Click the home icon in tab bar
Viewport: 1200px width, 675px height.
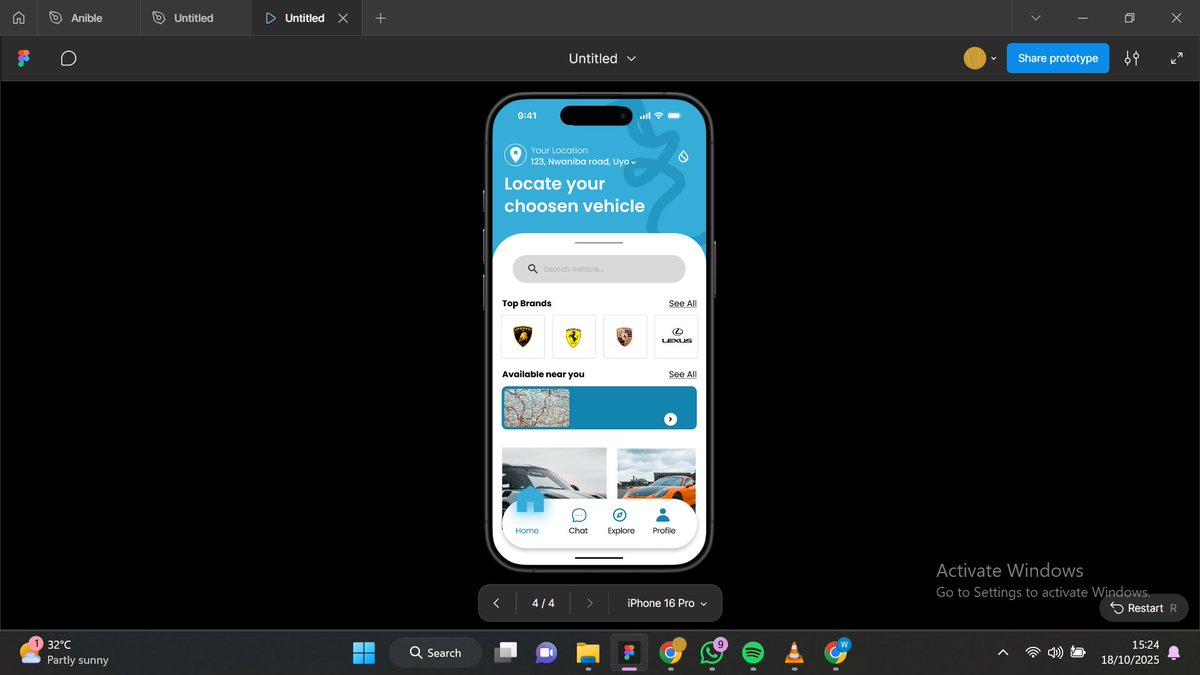click(x=19, y=18)
